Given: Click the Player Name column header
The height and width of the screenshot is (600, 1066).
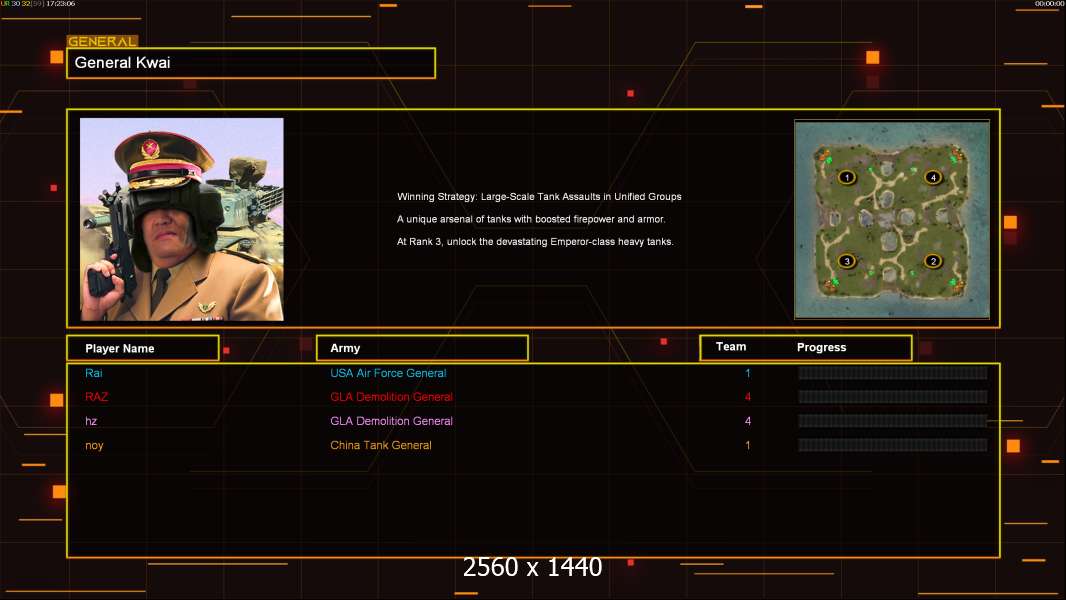Looking at the screenshot, I should point(143,348).
